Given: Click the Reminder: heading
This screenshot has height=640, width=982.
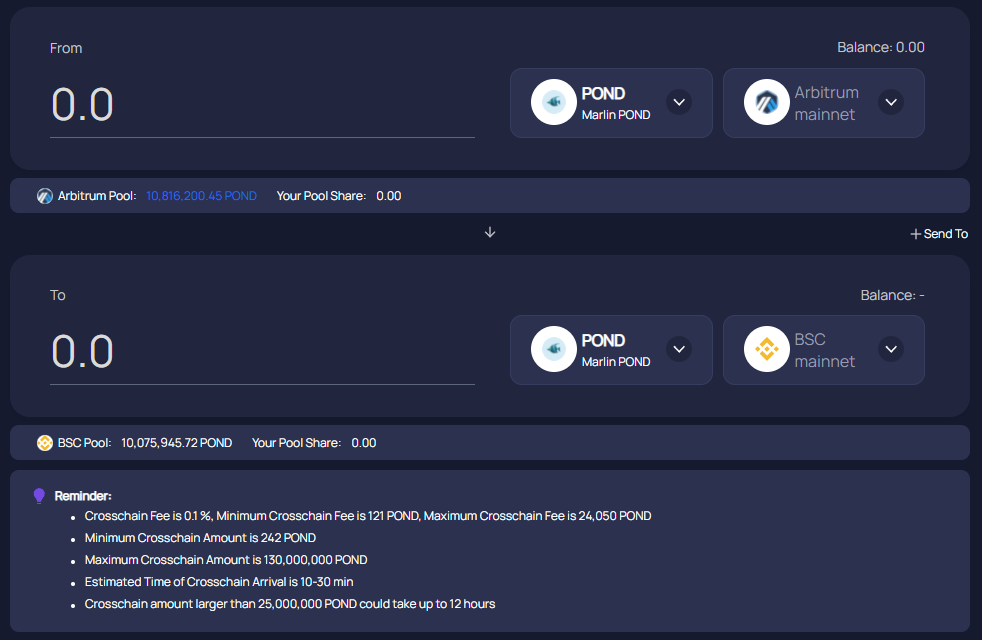Looking at the screenshot, I should pyautogui.click(x=83, y=496).
